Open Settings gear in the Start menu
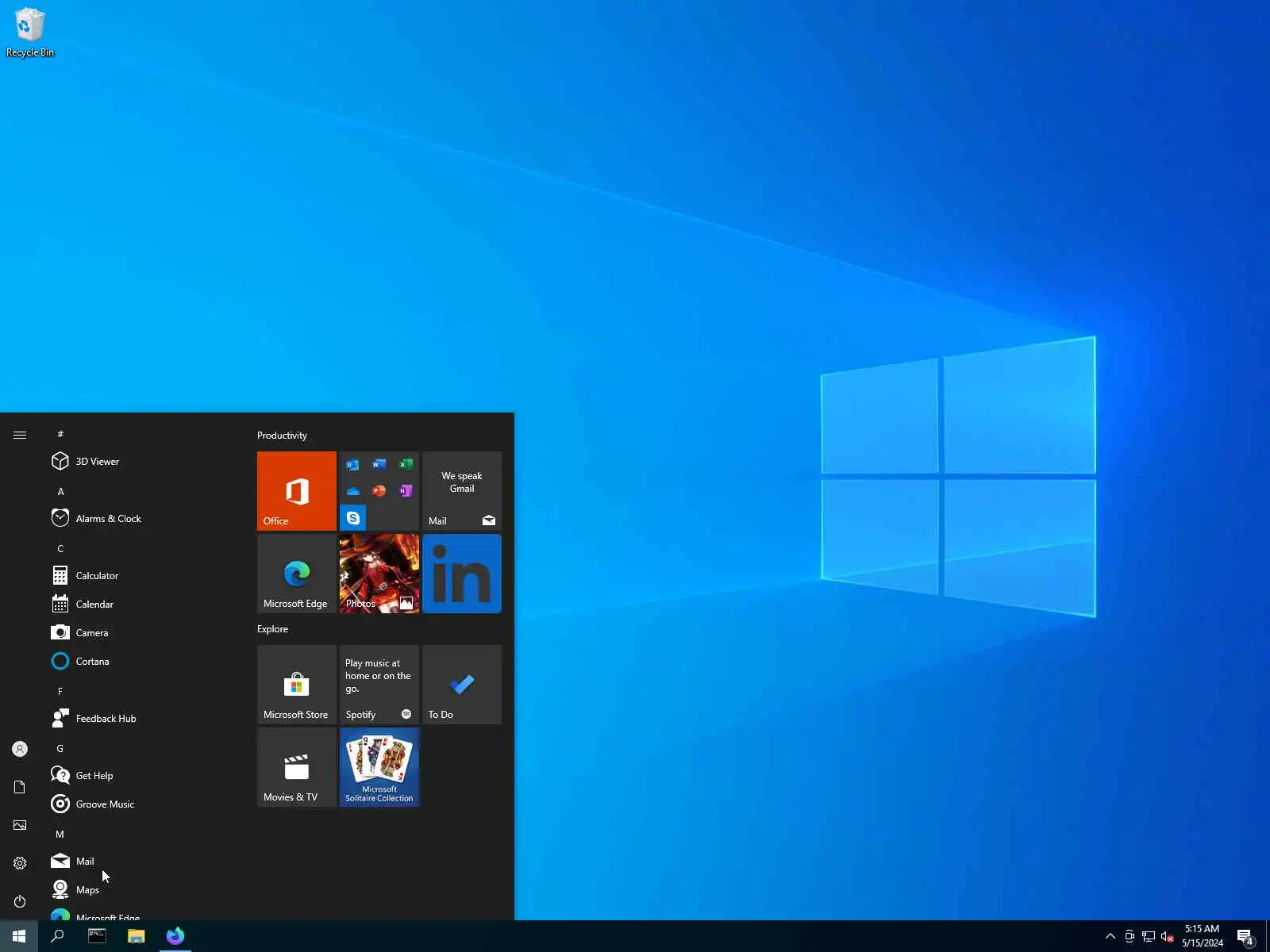 20,863
